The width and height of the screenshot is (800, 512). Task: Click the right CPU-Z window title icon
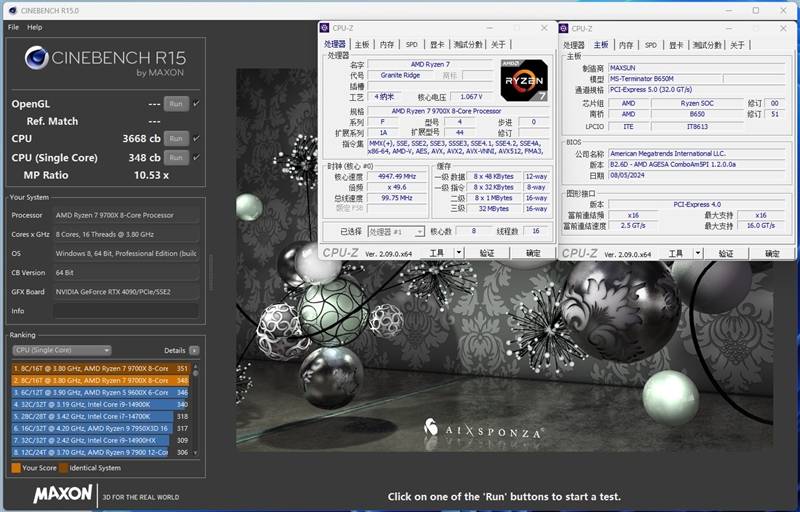coord(567,29)
